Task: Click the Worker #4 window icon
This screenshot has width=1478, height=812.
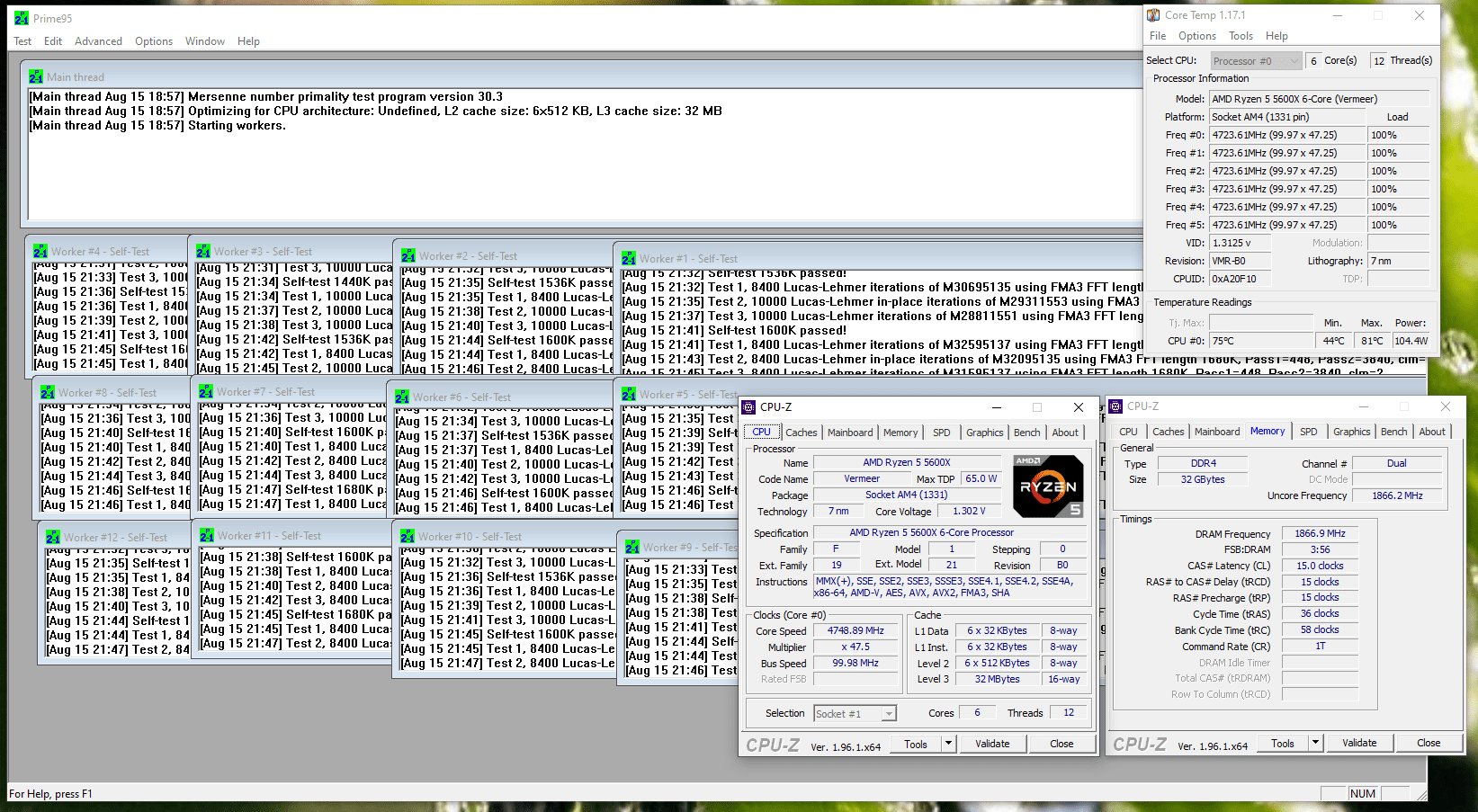Action: point(40,252)
